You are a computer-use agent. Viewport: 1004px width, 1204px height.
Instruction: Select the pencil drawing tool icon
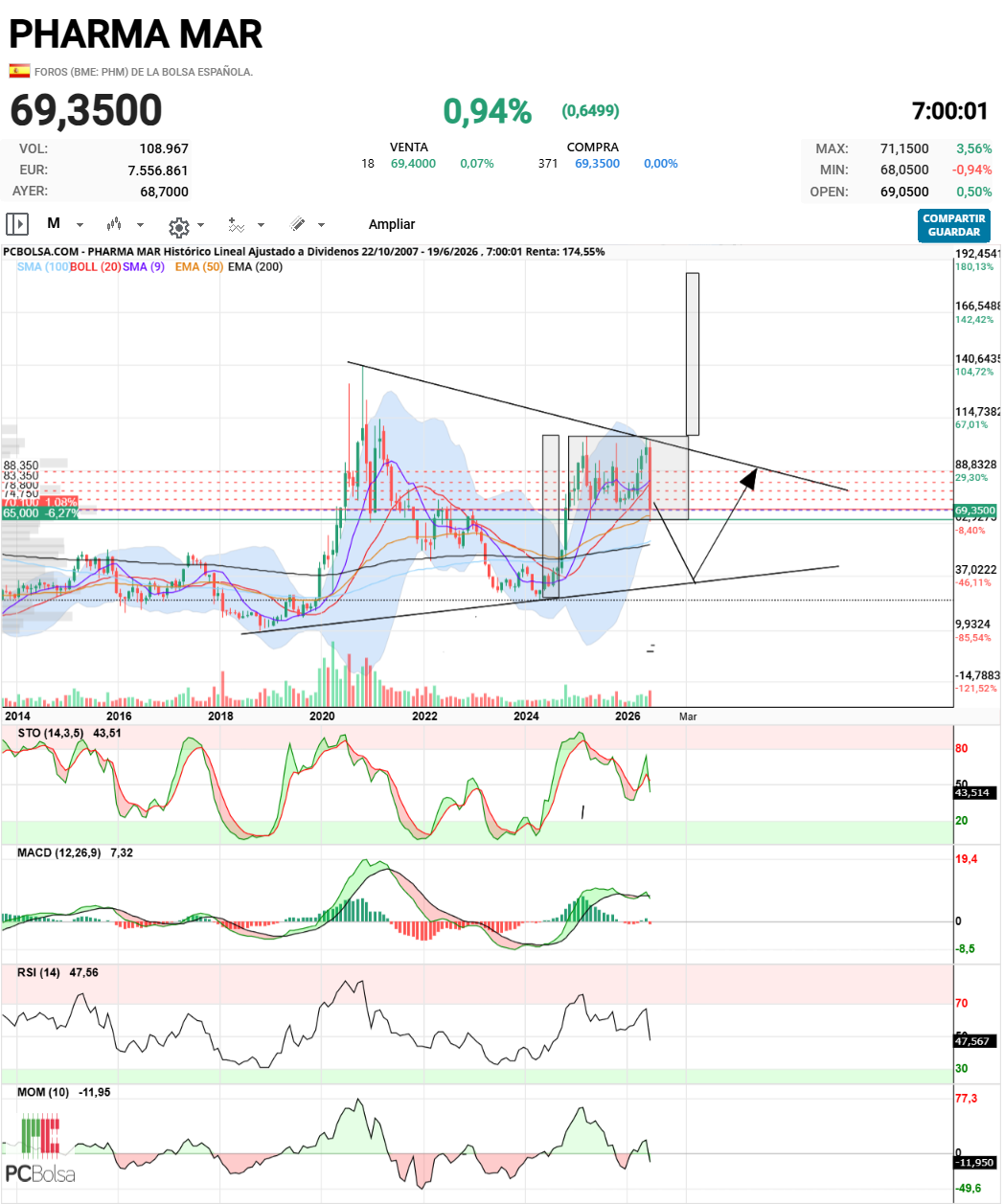[x=298, y=224]
